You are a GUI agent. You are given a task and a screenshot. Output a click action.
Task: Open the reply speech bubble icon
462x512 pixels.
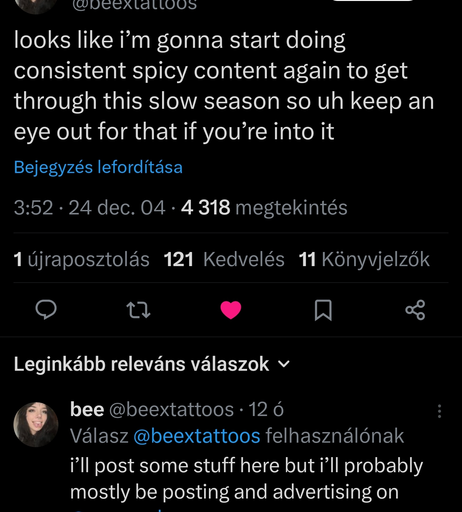(46, 310)
